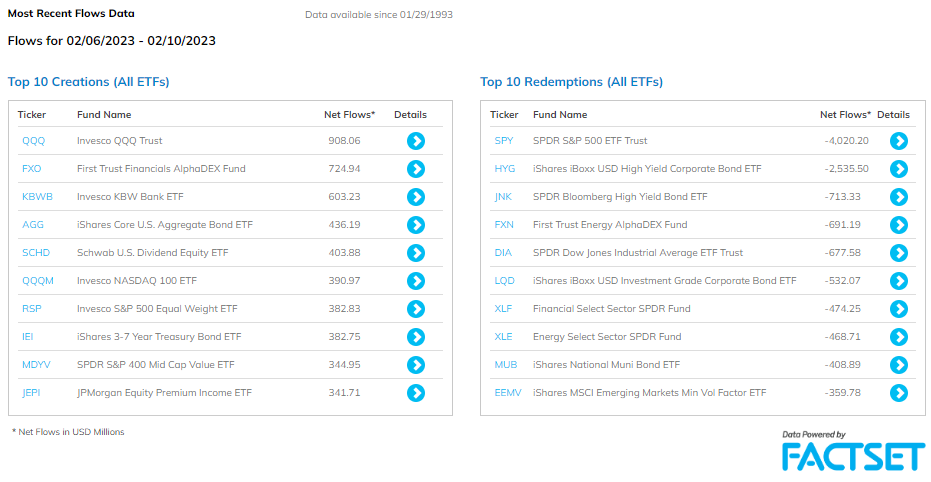The image size is (931, 482).
Task: Select the -359.78 net flow value
Action: 843,392
